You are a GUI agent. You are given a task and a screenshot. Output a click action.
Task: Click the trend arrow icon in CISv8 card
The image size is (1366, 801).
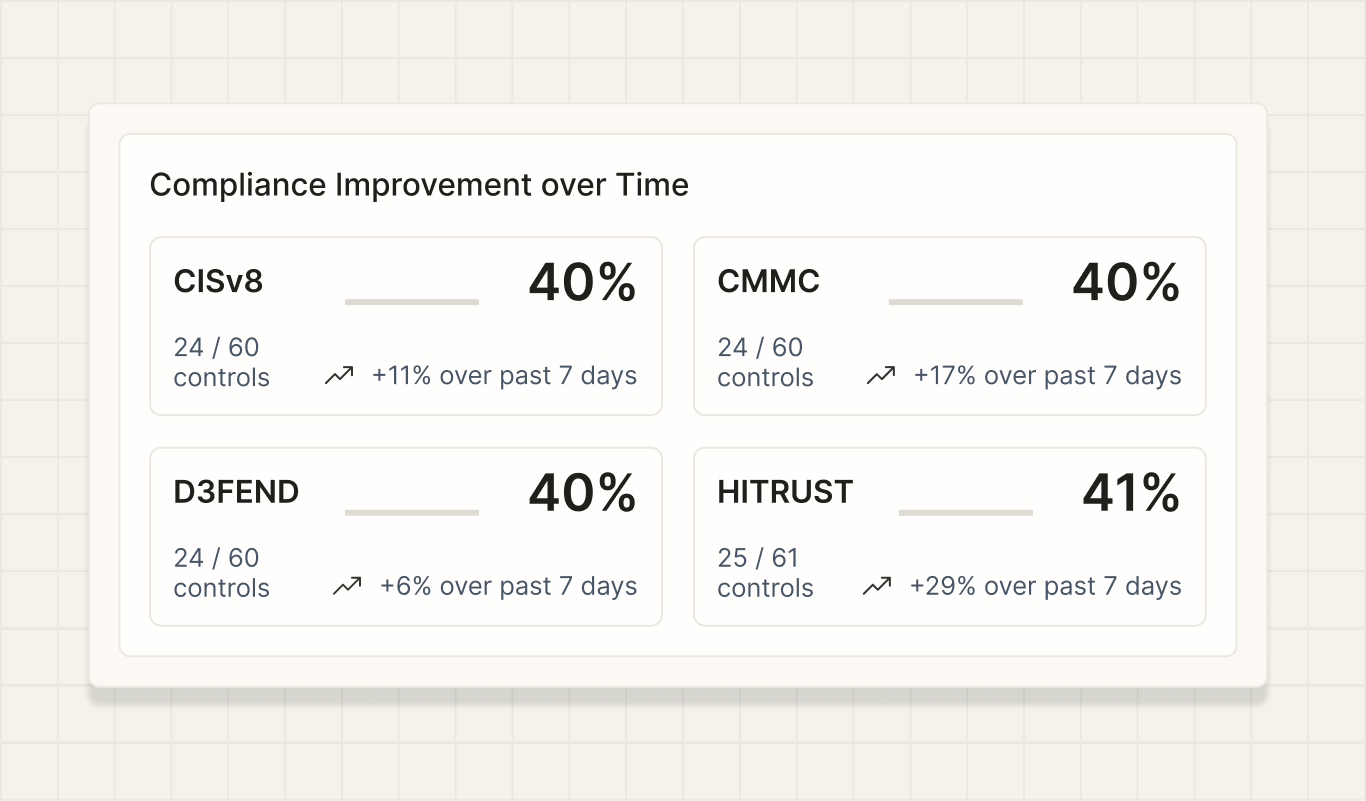coord(339,376)
